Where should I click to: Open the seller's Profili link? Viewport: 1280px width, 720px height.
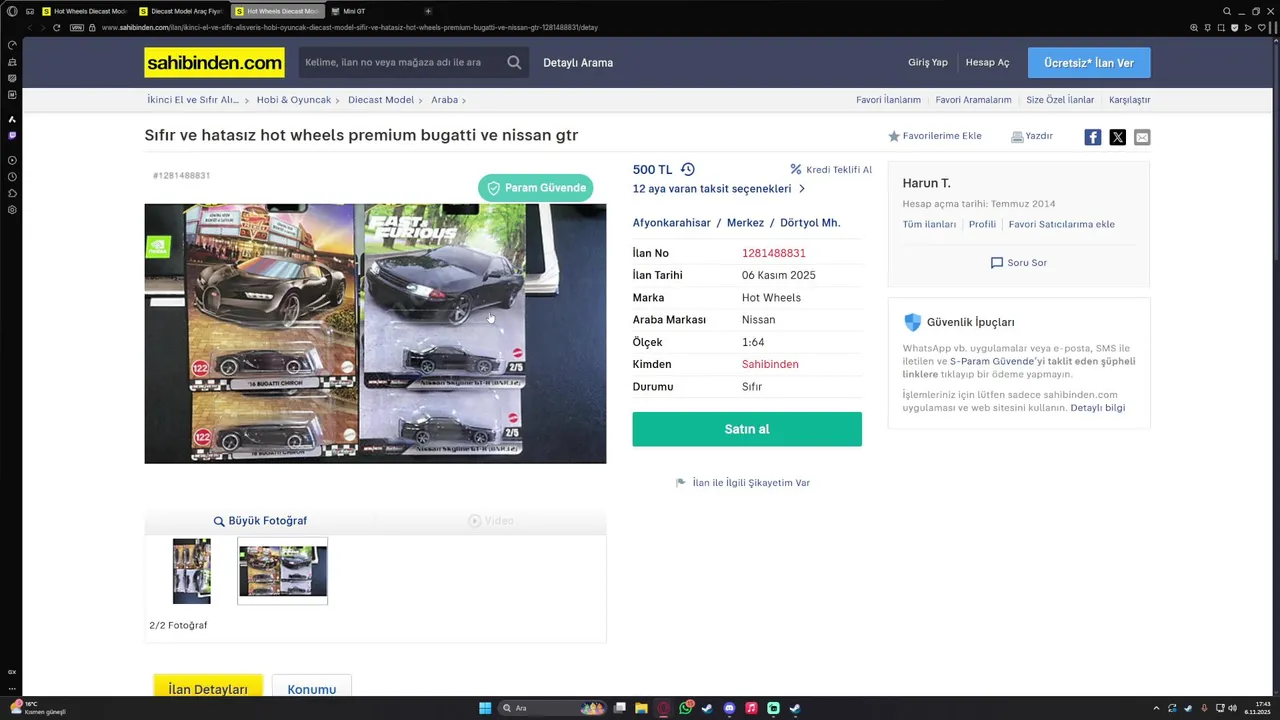point(982,224)
